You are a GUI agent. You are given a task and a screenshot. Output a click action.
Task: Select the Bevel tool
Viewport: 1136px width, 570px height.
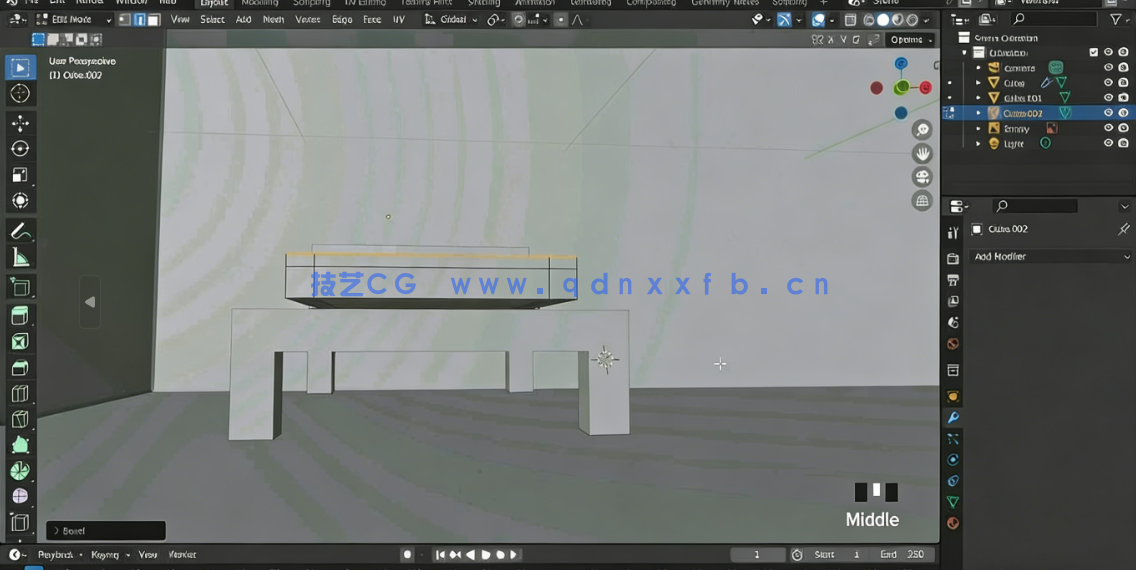click(20, 368)
